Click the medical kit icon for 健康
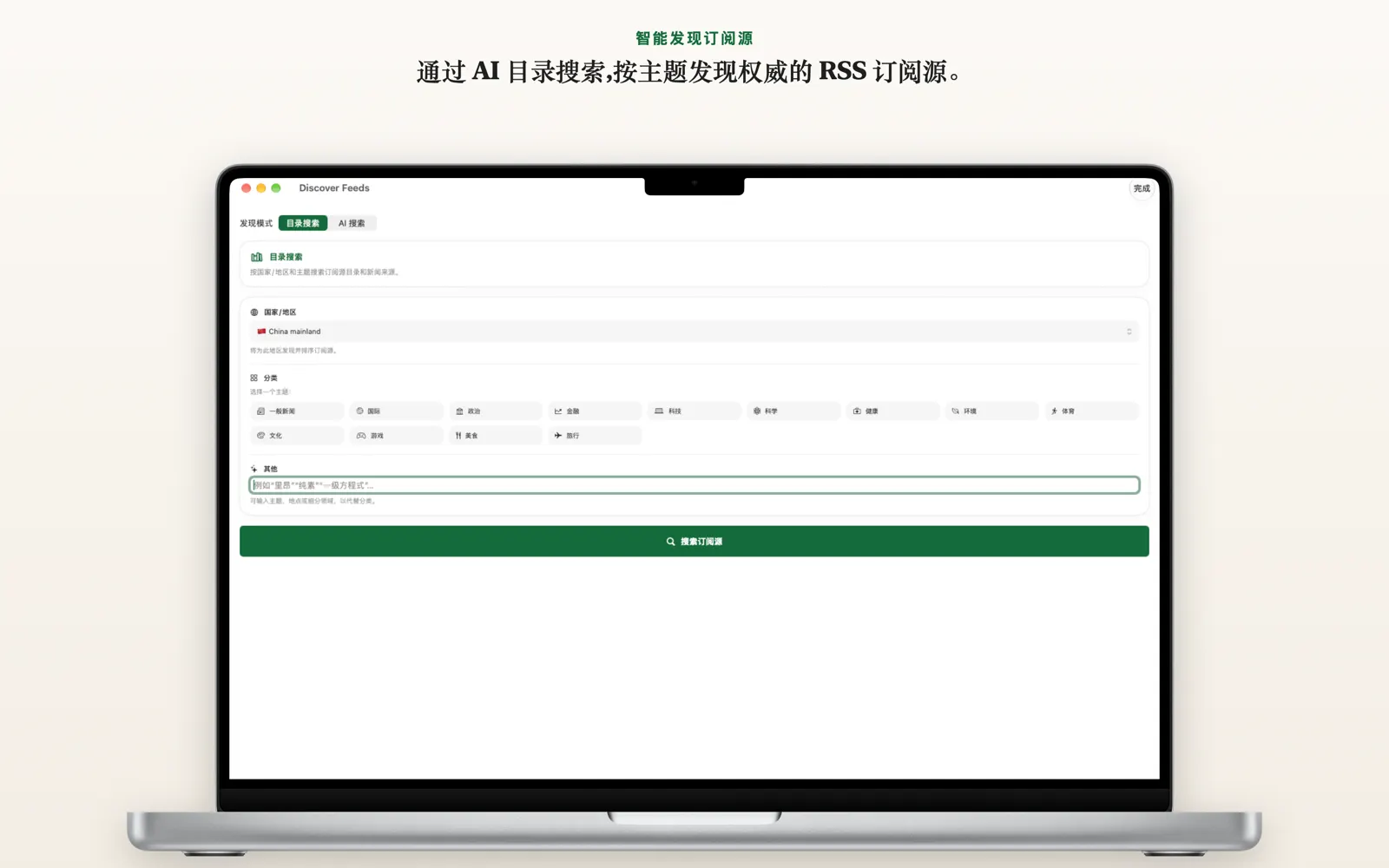 click(857, 411)
